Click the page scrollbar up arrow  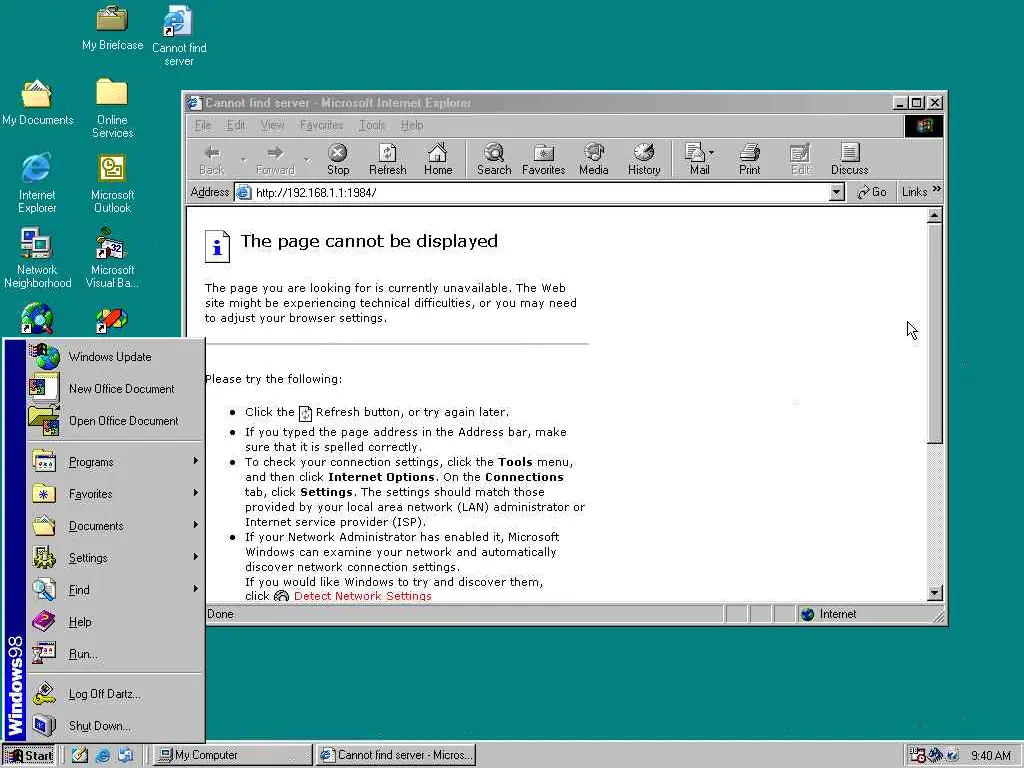[935, 215]
